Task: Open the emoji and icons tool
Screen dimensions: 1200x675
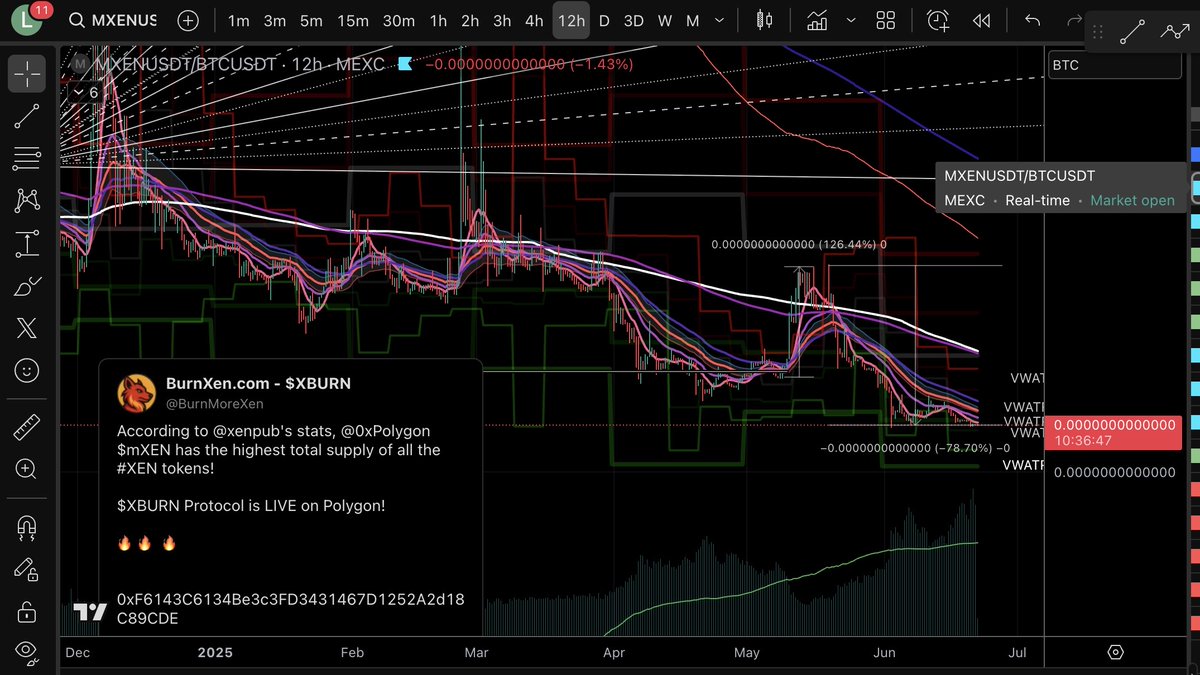Action: click(x=27, y=371)
